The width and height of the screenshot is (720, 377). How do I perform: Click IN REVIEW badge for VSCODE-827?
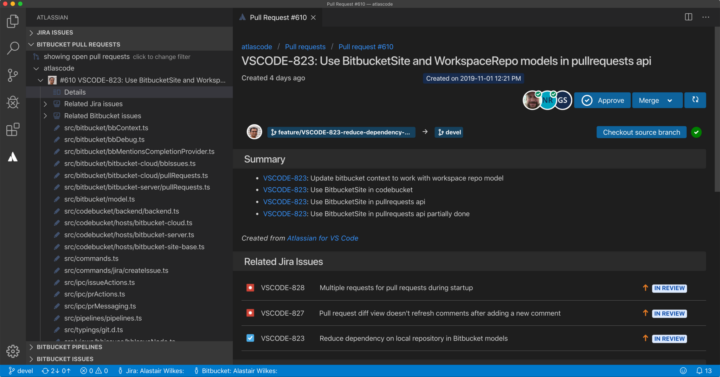669,314
